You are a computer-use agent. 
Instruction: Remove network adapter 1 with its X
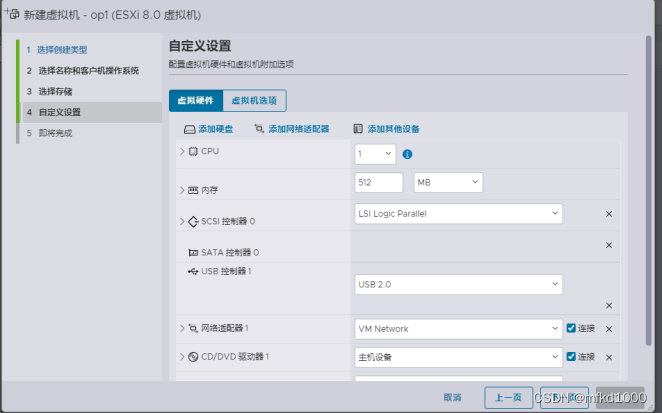(x=609, y=329)
